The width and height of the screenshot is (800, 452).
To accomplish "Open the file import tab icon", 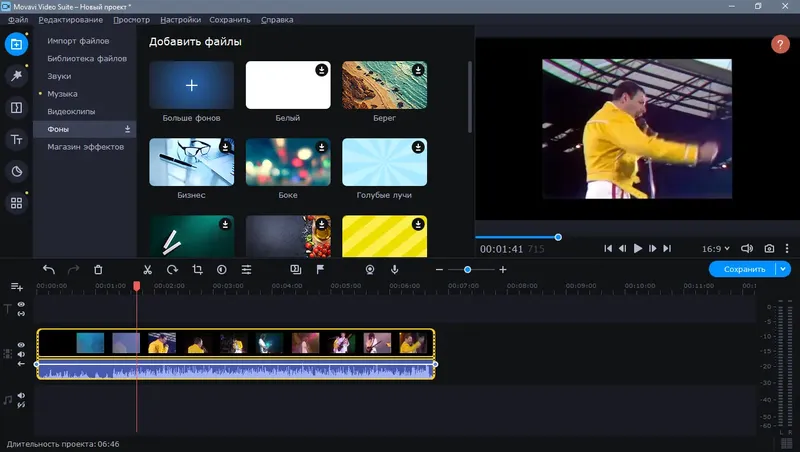I will (16, 44).
